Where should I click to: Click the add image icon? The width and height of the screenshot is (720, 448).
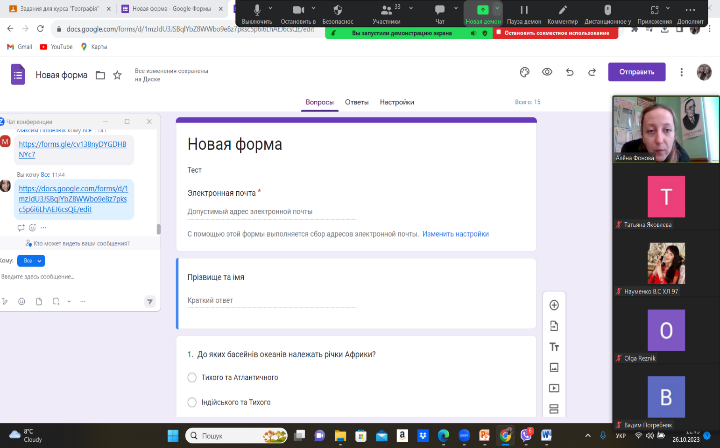pyautogui.click(x=554, y=367)
